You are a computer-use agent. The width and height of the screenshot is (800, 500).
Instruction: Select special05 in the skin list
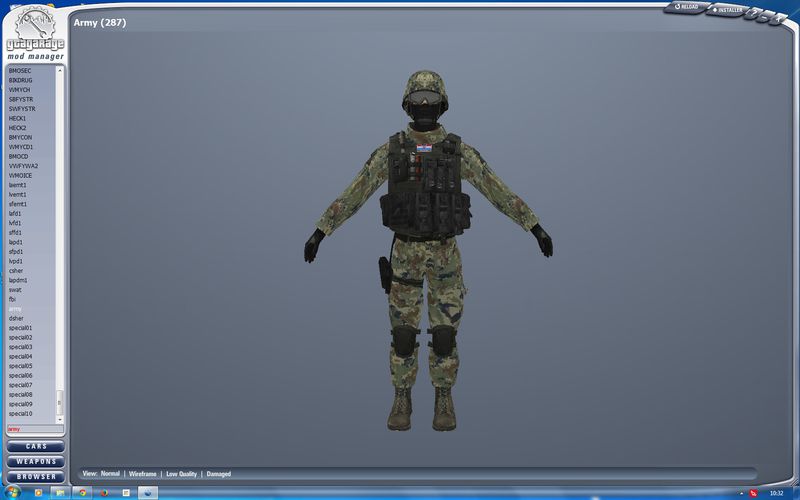pyautogui.click(x=20, y=366)
